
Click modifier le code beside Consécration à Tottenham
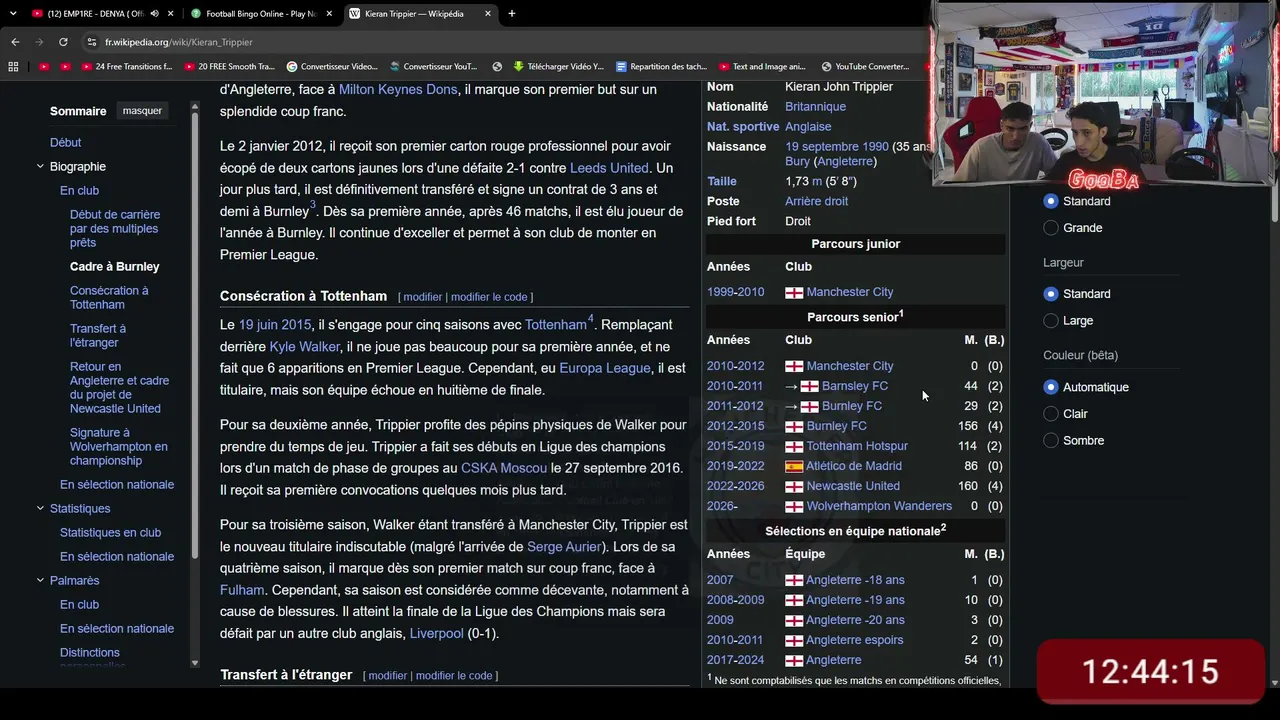pos(489,297)
